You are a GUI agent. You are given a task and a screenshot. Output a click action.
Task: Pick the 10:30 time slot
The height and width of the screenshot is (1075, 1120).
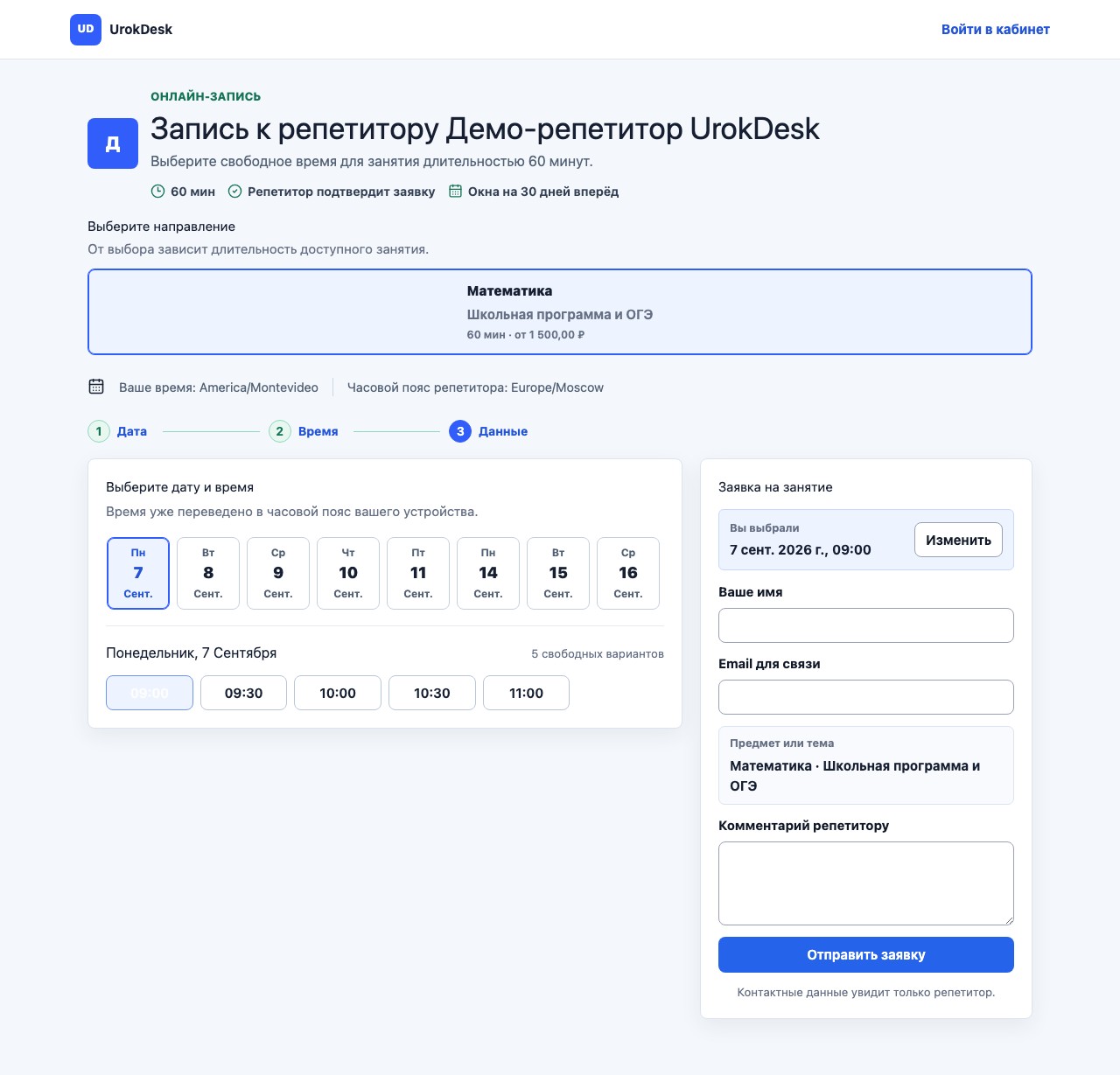432,693
